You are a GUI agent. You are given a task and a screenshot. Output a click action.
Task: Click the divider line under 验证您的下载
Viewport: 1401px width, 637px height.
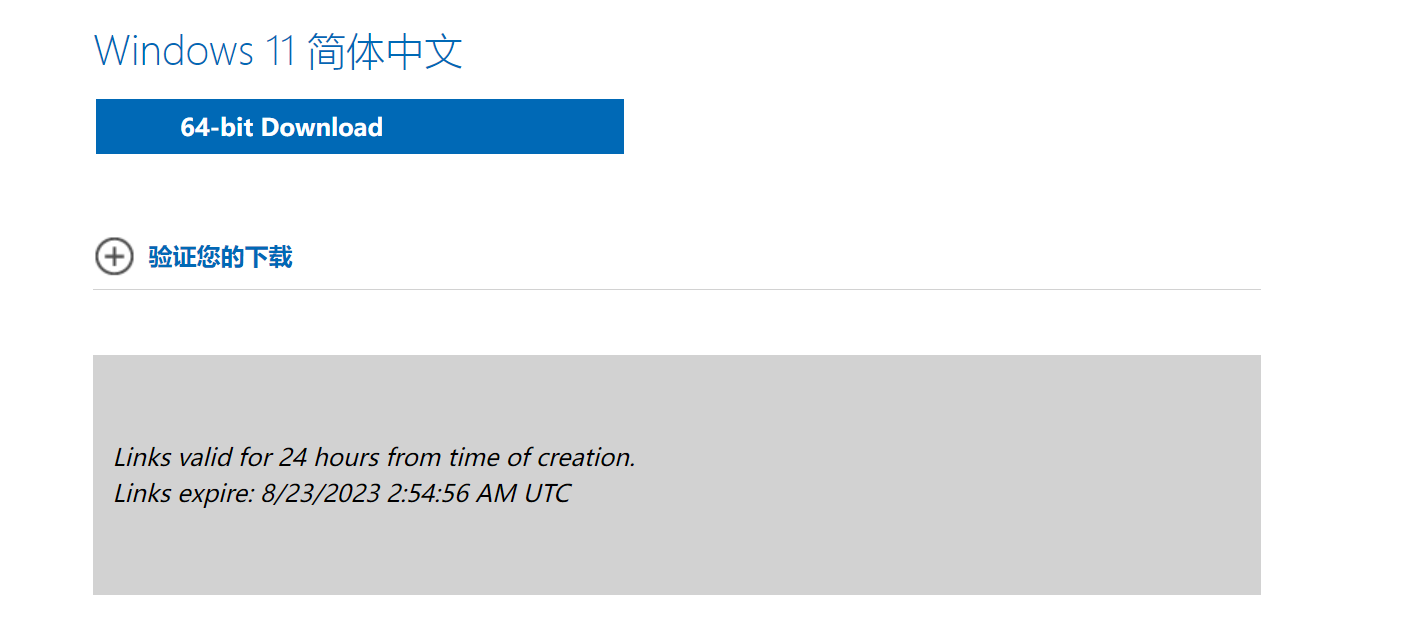pyautogui.click(x=676, y=289)
